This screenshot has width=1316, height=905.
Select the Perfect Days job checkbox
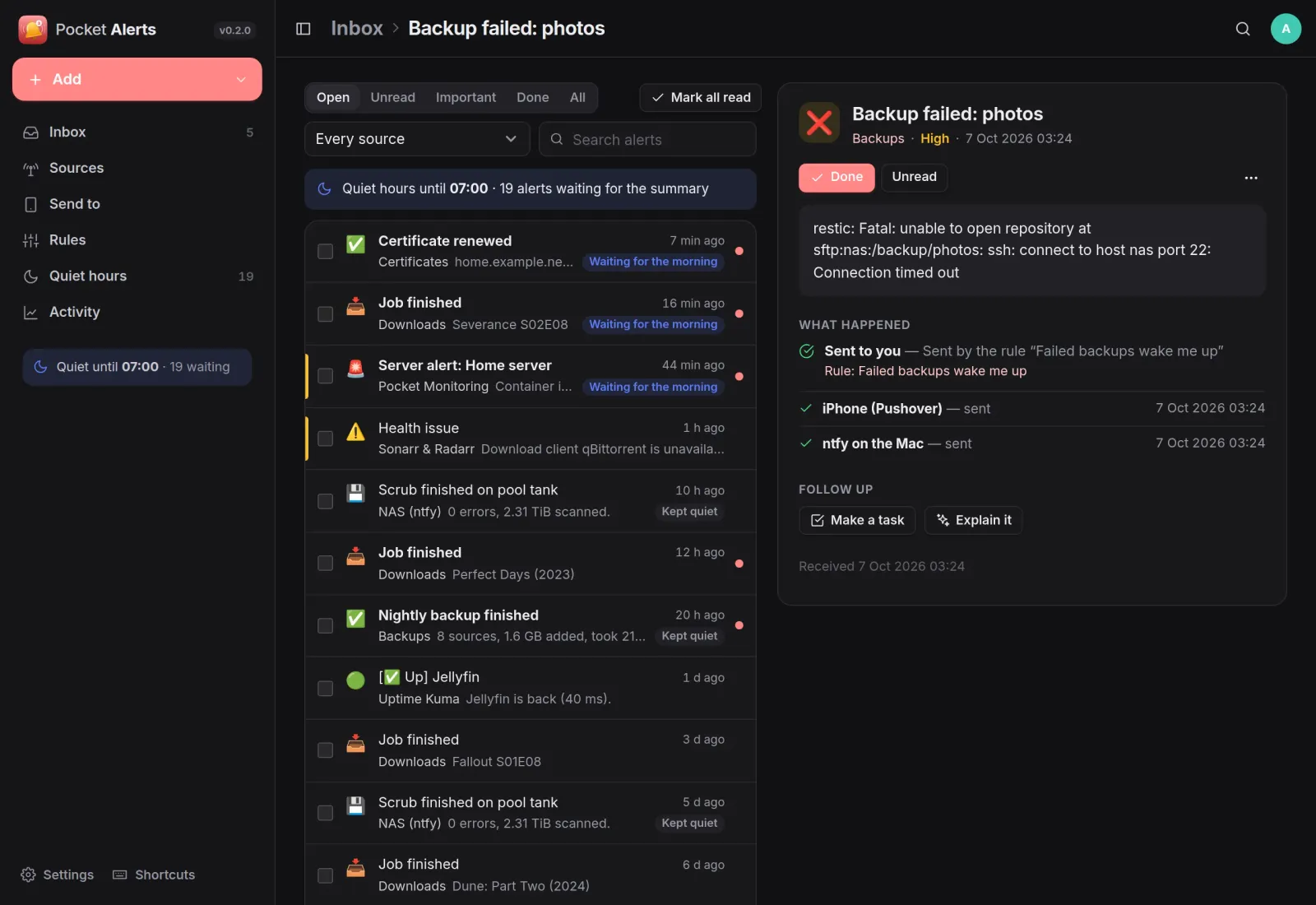326,563
